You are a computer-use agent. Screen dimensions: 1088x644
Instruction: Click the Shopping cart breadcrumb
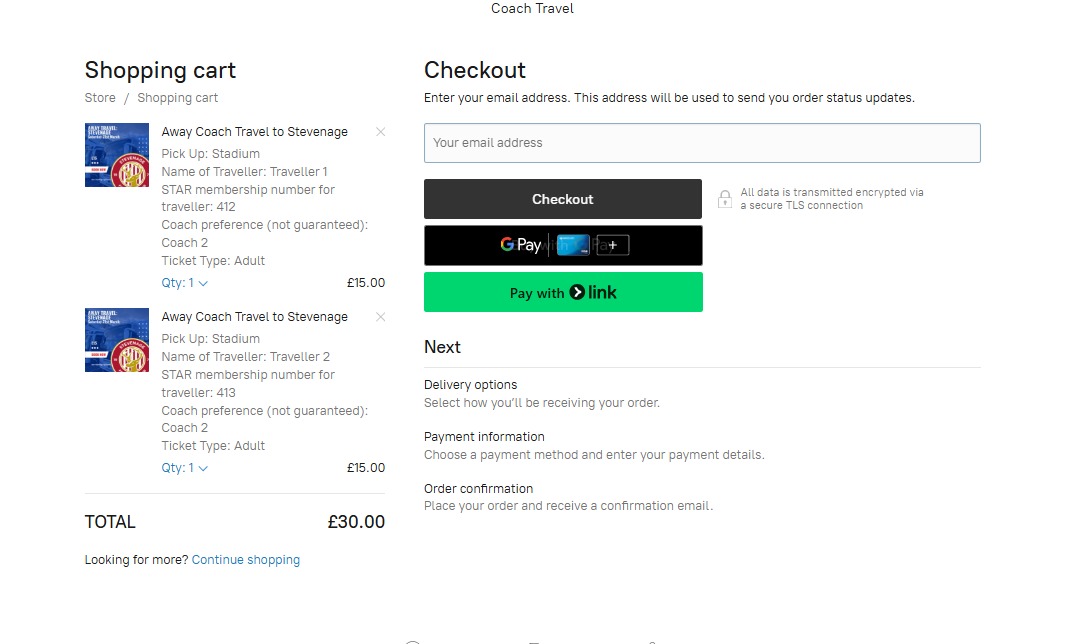(x=177, y=98)
